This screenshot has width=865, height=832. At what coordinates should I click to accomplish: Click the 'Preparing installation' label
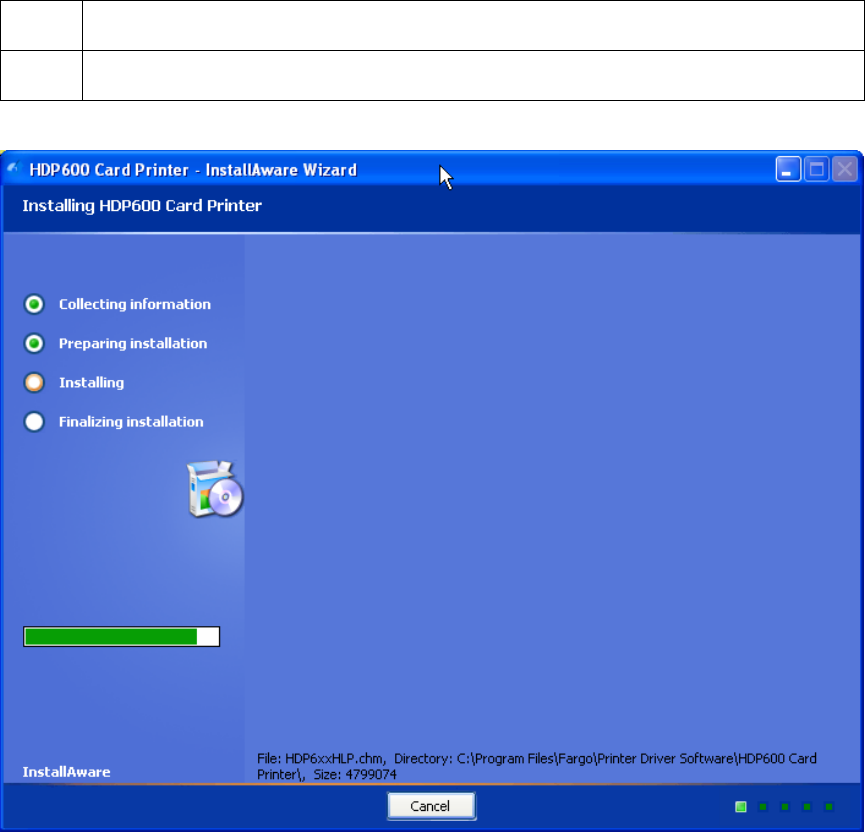[133, 343]
